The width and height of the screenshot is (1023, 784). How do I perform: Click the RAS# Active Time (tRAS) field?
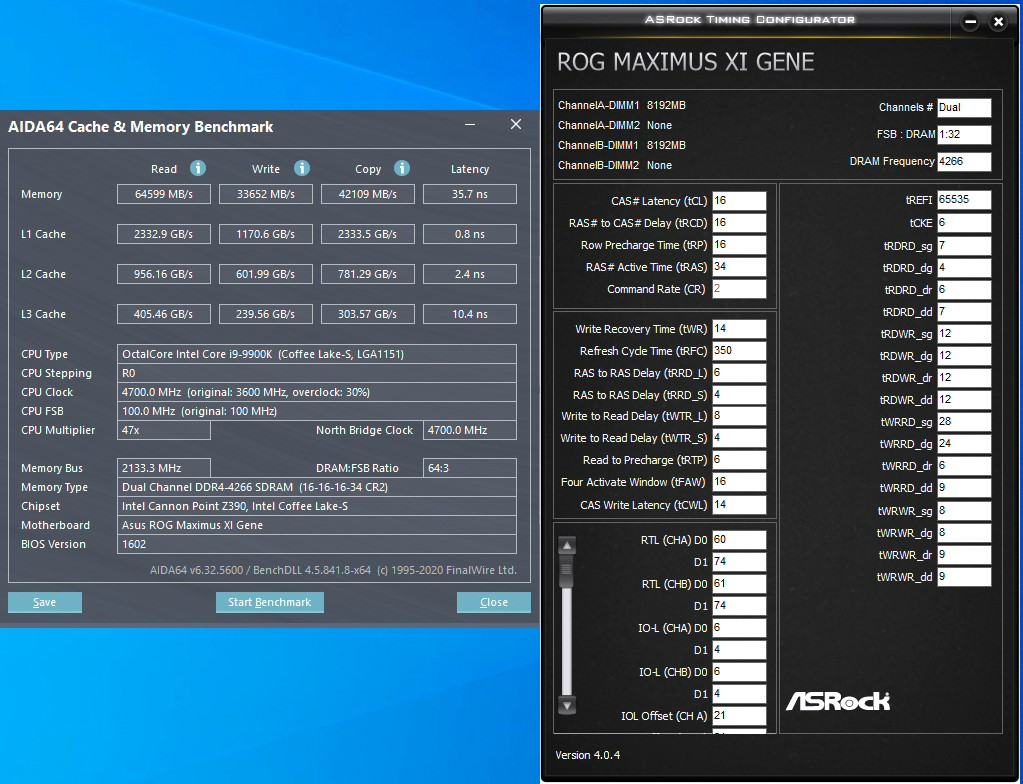[739, 267]
